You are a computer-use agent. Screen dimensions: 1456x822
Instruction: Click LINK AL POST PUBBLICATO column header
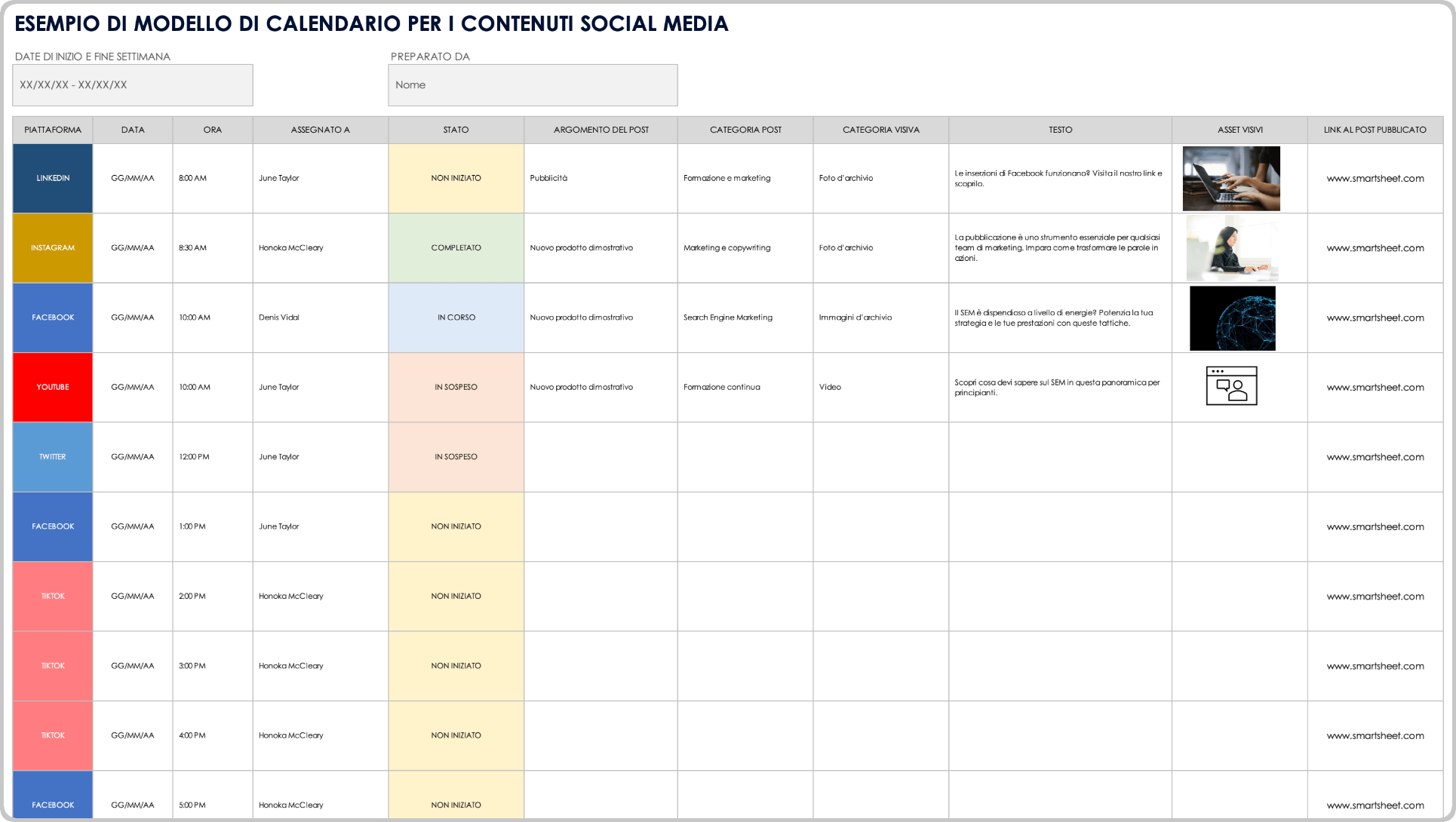point(1375,130)
